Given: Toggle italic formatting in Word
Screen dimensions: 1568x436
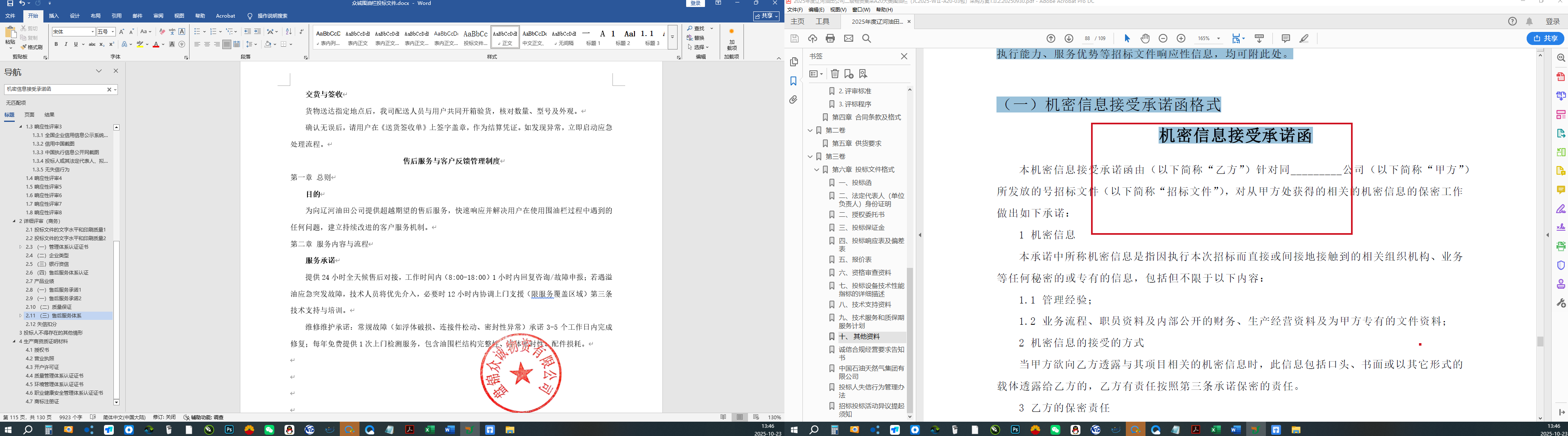Looking at the screenshot, I should [66, 45].
